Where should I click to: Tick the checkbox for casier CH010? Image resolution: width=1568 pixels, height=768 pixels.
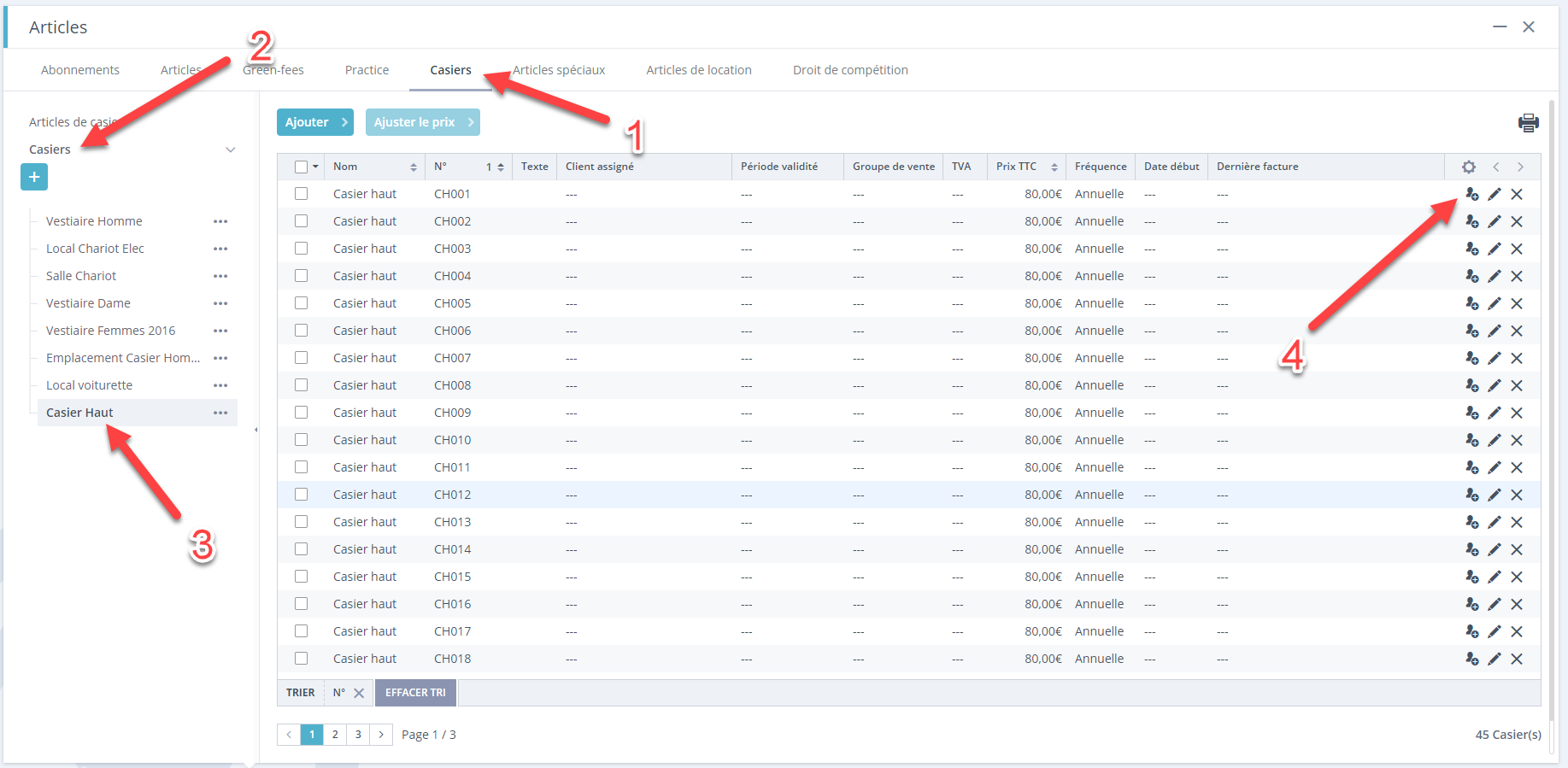(x=301, y=440)
